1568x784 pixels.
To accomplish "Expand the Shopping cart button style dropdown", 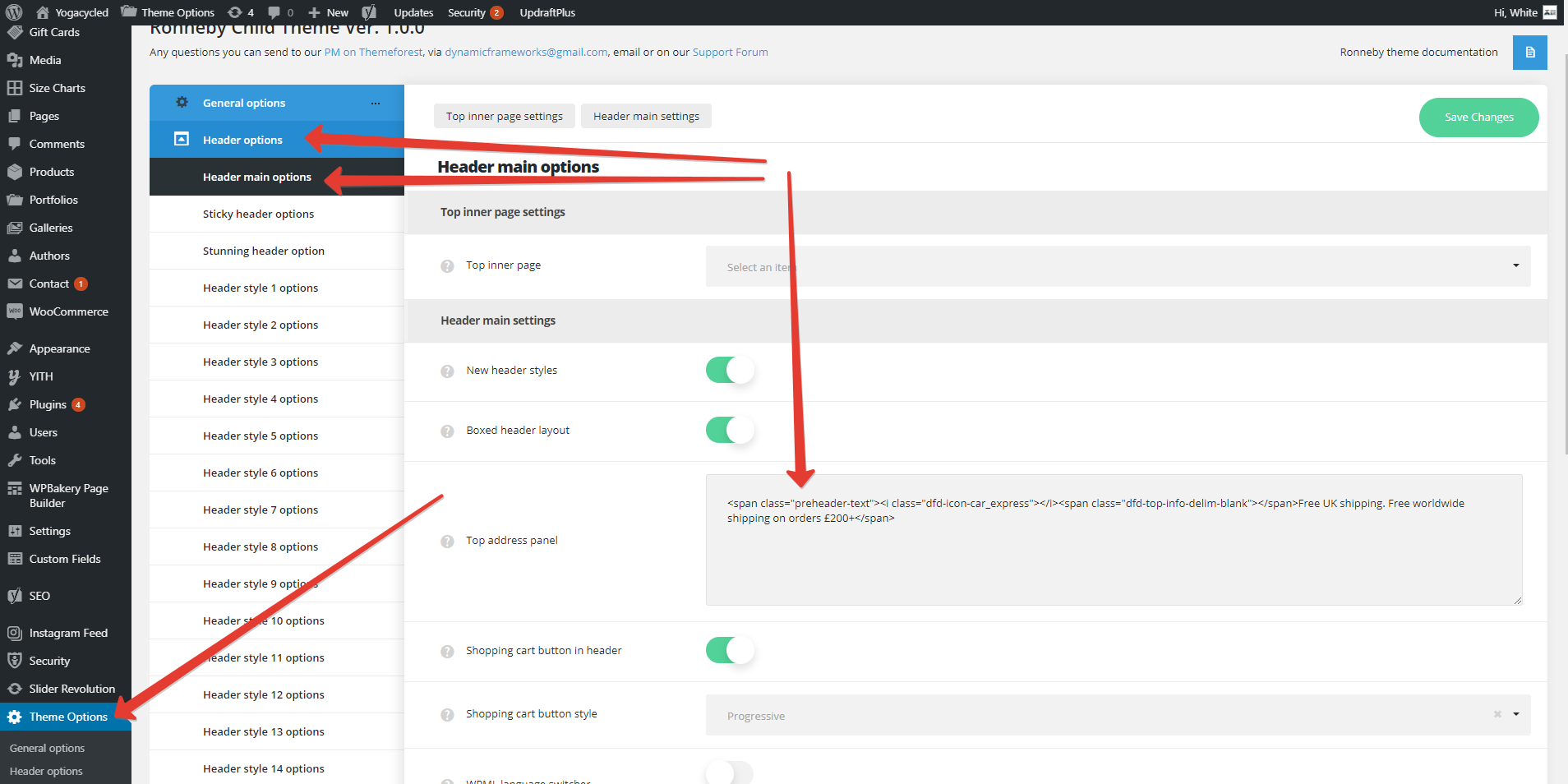I will pyautogui.click(x=1515, y=715).
